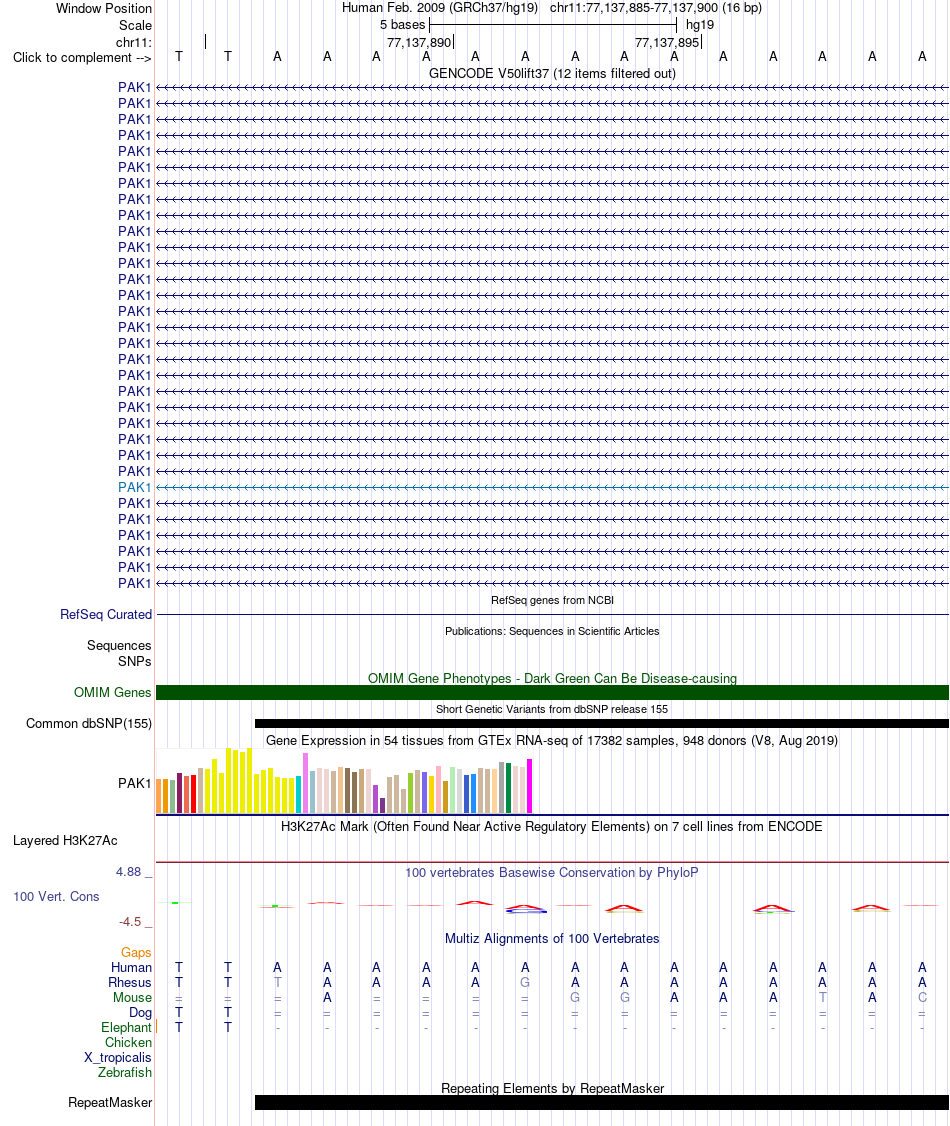Open '100 vertebrates Basewise Conservation by PhyloP' title

551,873
